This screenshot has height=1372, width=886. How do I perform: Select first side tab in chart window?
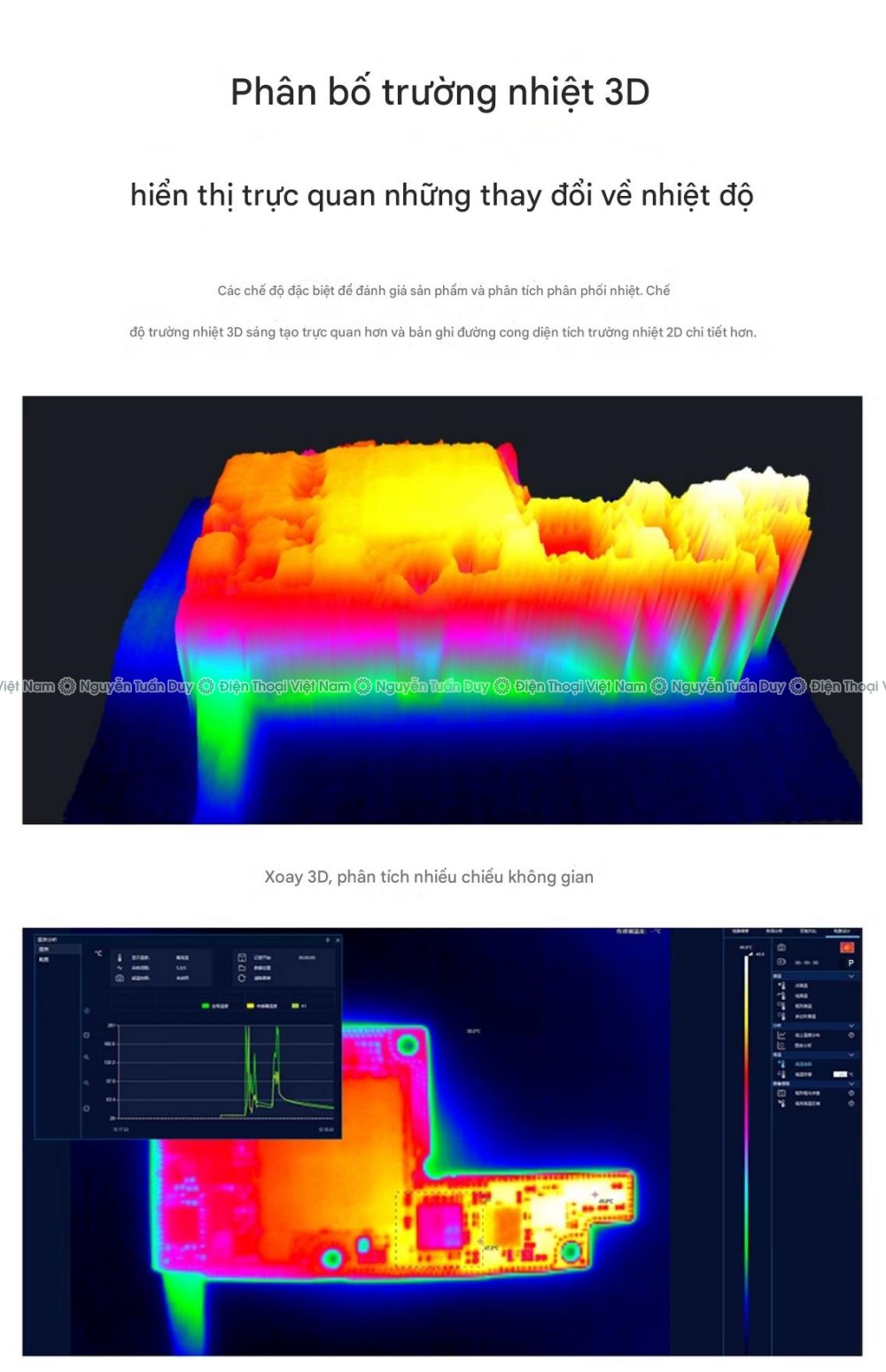point(58,949)
